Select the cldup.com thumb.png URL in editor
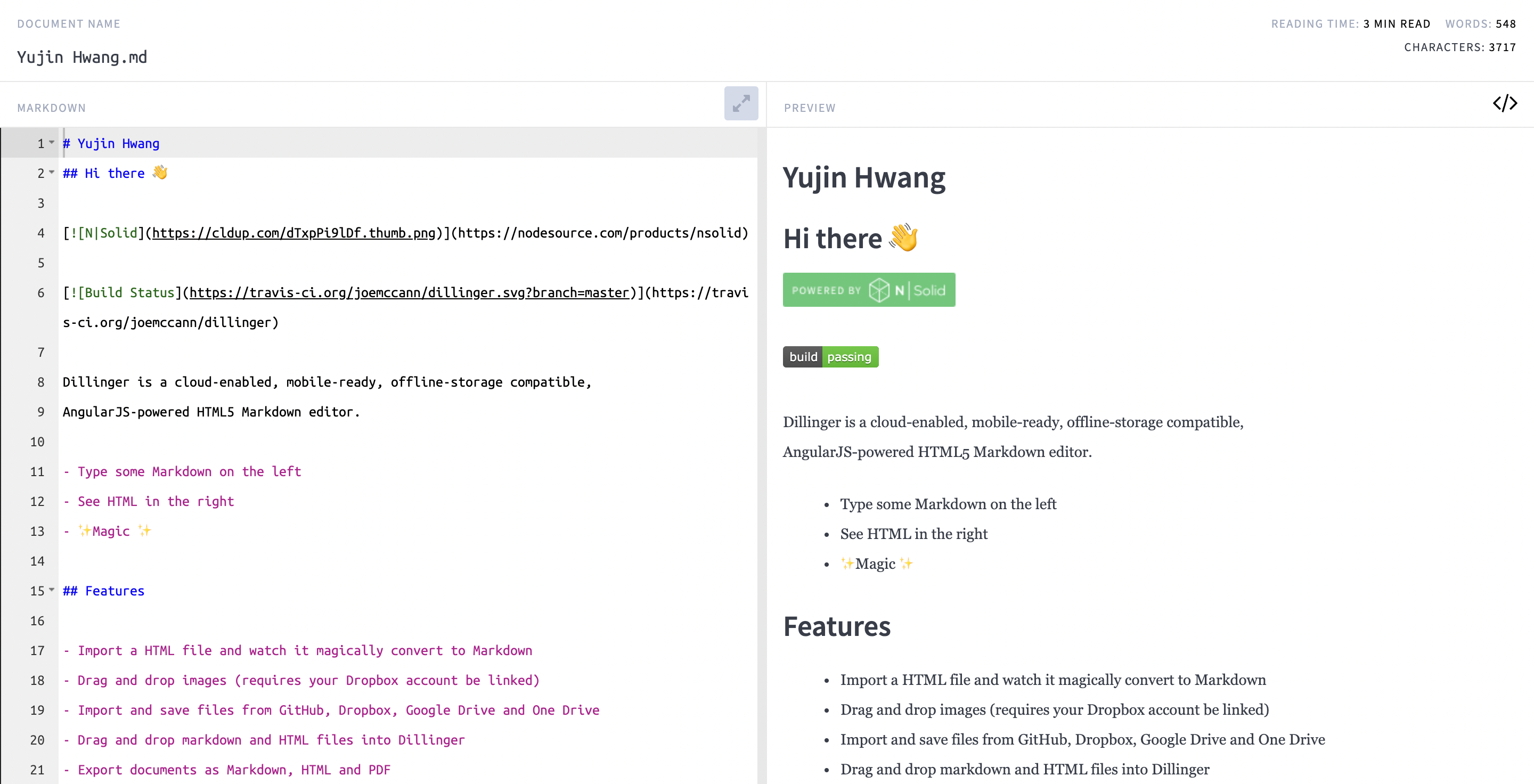The width and height of the screenshot is (1534, 784). tap(293, 233)
